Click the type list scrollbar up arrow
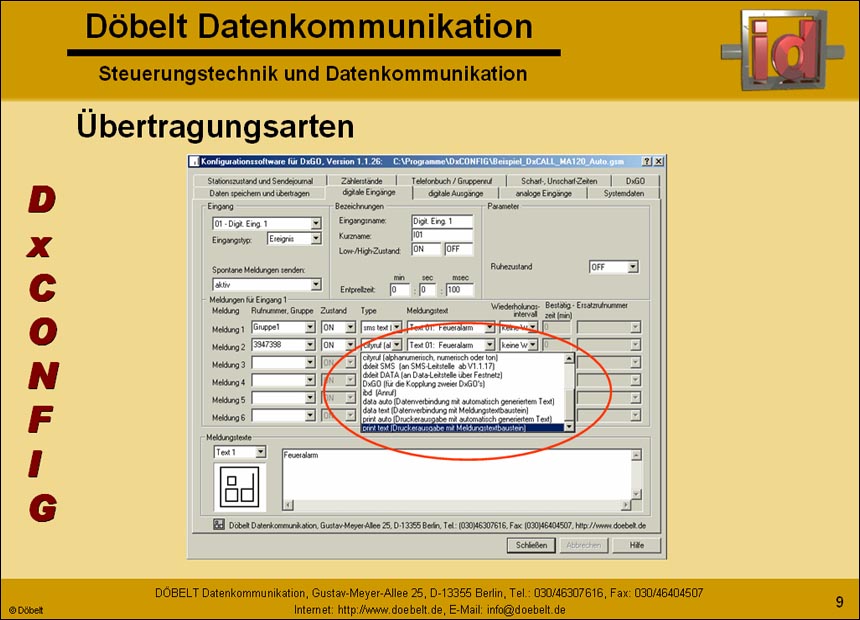Image resolution: width=860 pixels, height=620 pixels. point(569,358)
